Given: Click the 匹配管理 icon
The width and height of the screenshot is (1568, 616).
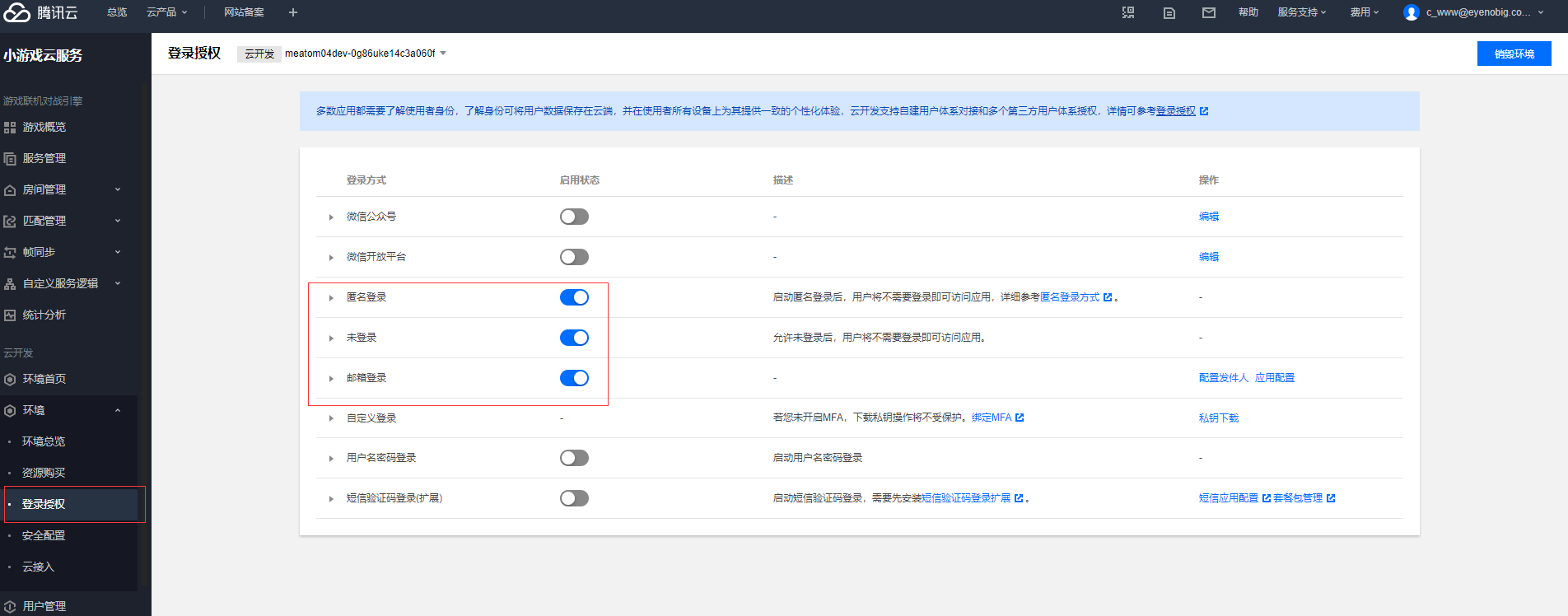Looking at the screenshot, I should tap(10, 222).
